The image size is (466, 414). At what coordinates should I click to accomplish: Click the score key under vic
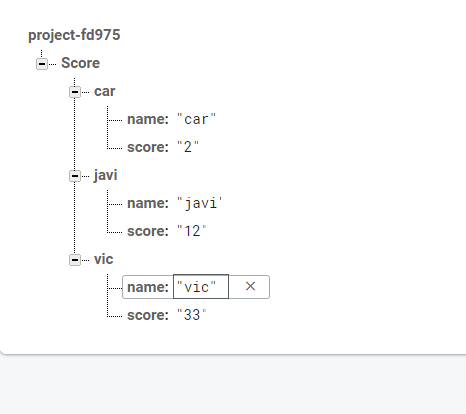click(x=148, y=315)
